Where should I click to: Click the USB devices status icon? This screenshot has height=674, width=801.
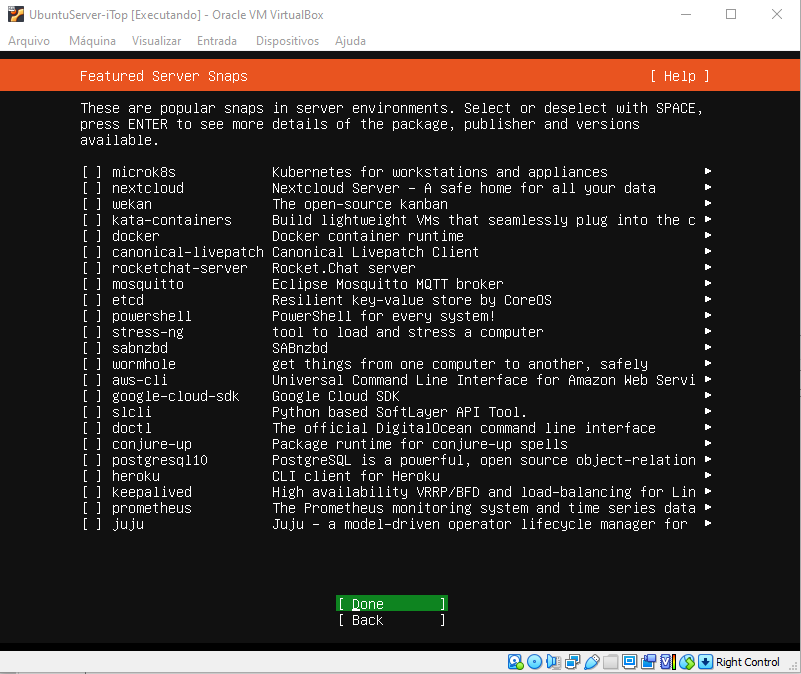(x=592, y=662)
